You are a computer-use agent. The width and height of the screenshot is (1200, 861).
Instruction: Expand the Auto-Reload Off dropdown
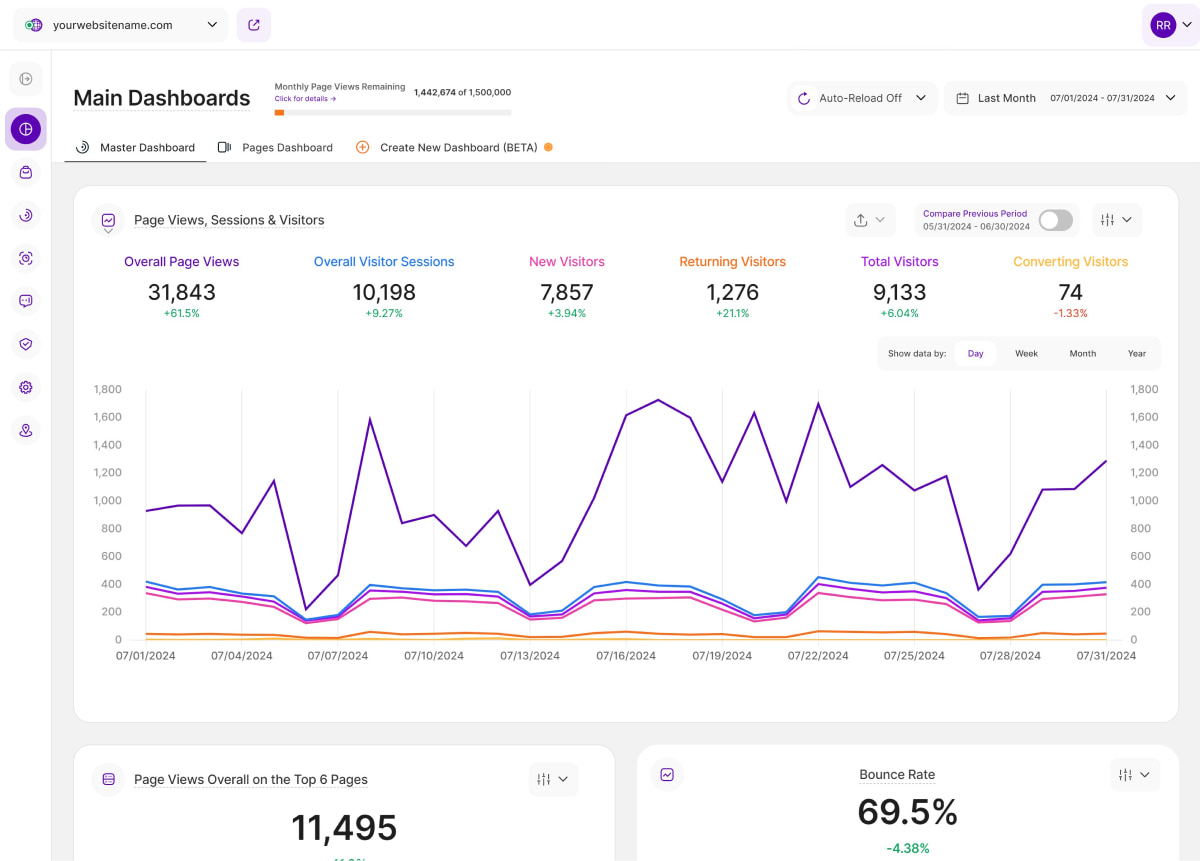(862, 98)
